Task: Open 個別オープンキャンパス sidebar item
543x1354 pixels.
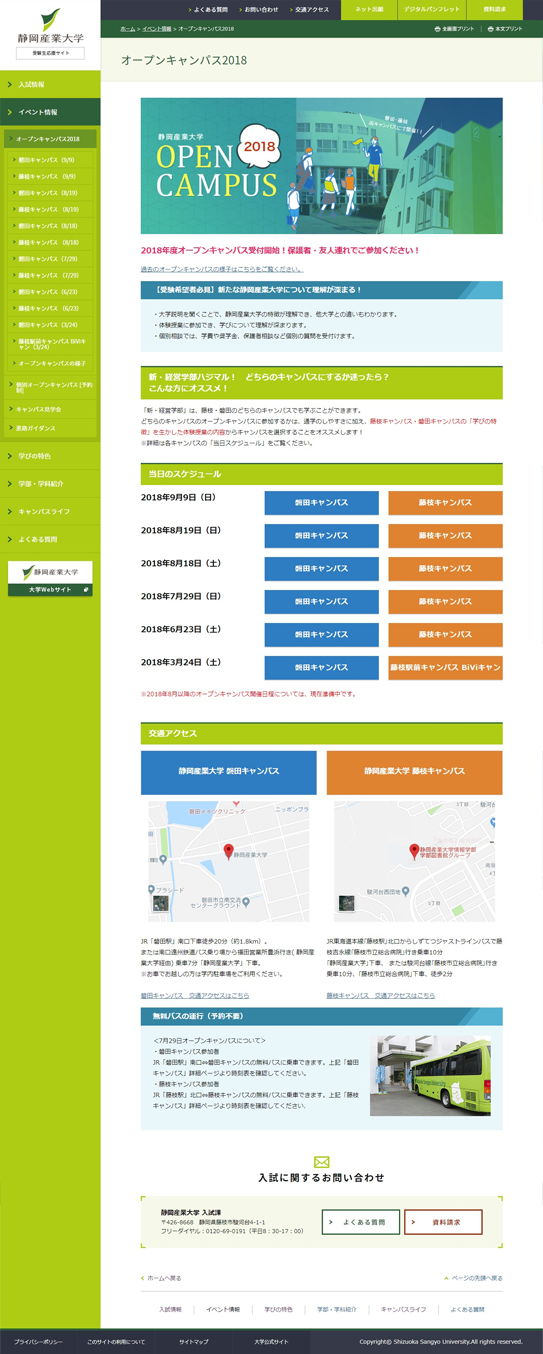Action: coord(51,387)
